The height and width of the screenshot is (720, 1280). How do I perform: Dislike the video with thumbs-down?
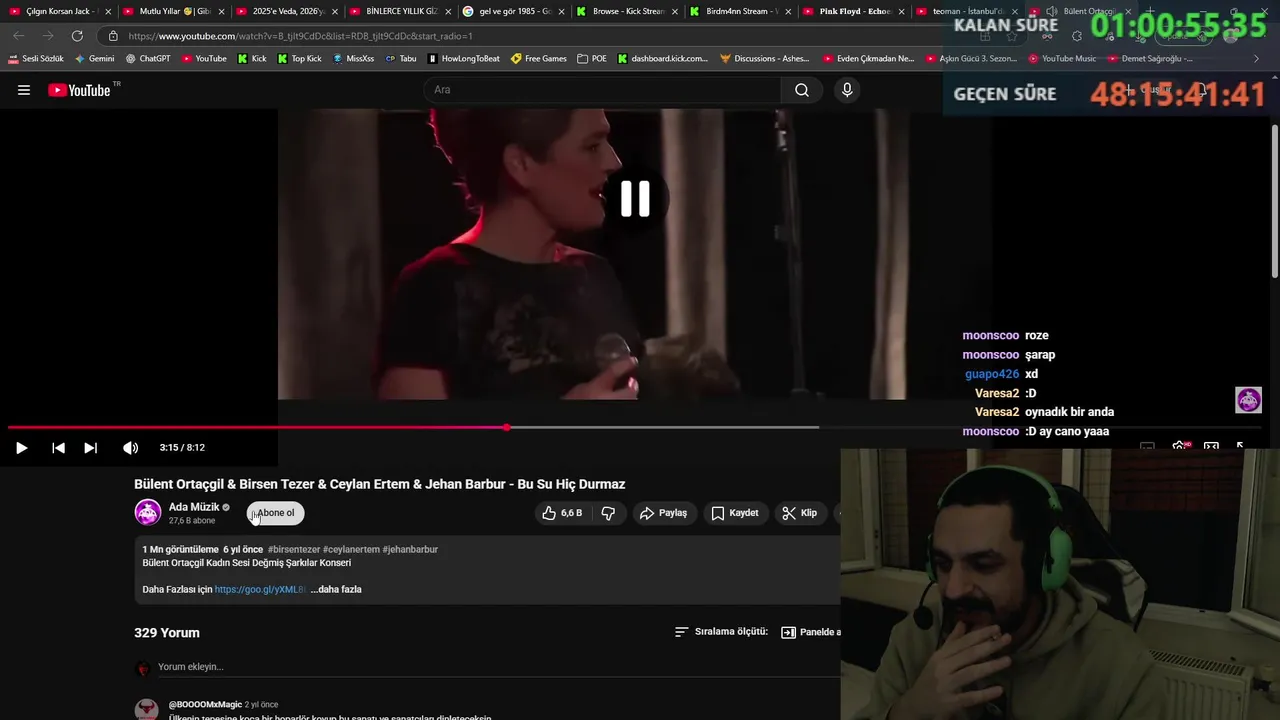click(x=608, y=513)
